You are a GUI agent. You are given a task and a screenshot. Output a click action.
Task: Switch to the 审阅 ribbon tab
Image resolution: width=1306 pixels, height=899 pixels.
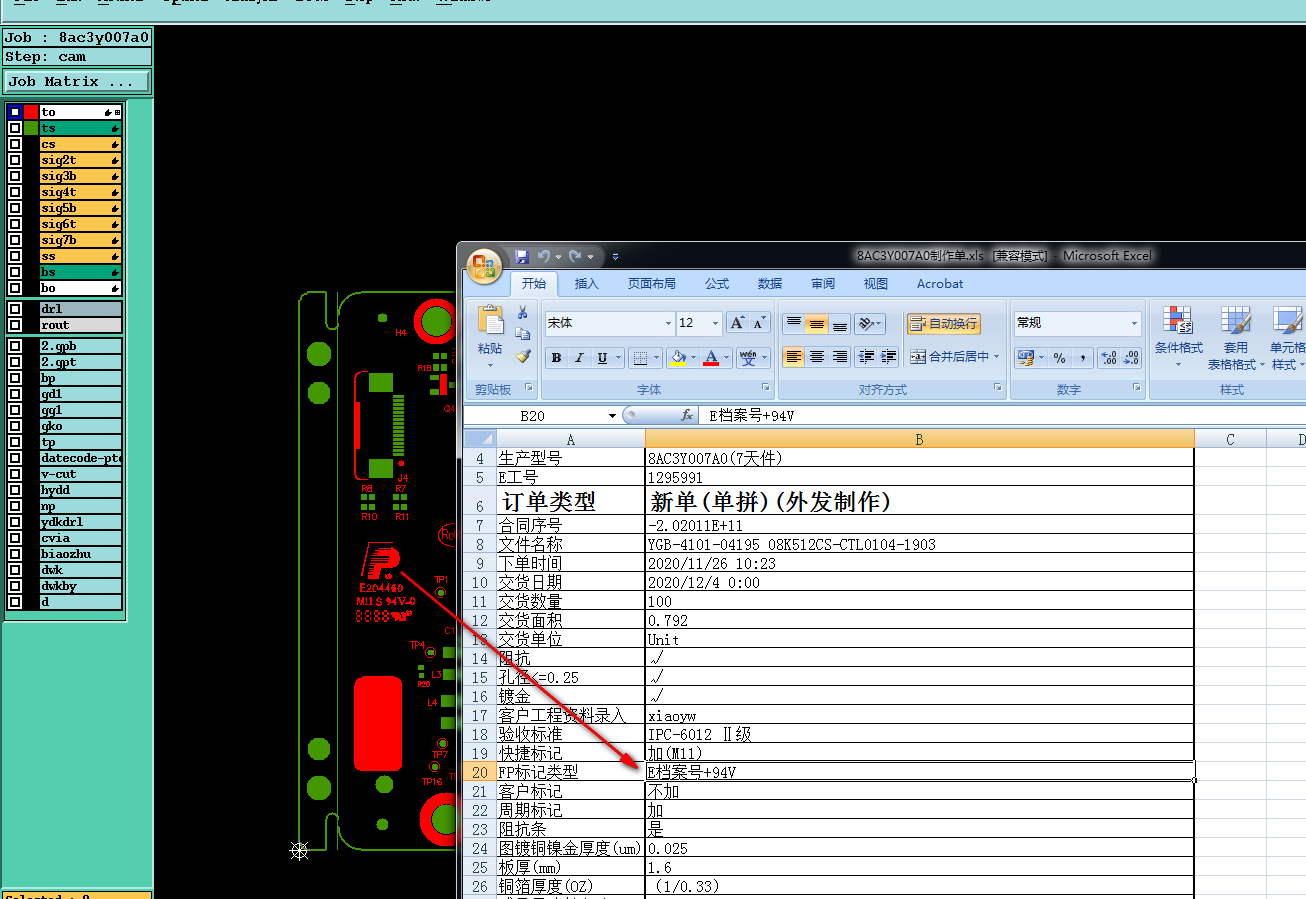pos(823,284)
